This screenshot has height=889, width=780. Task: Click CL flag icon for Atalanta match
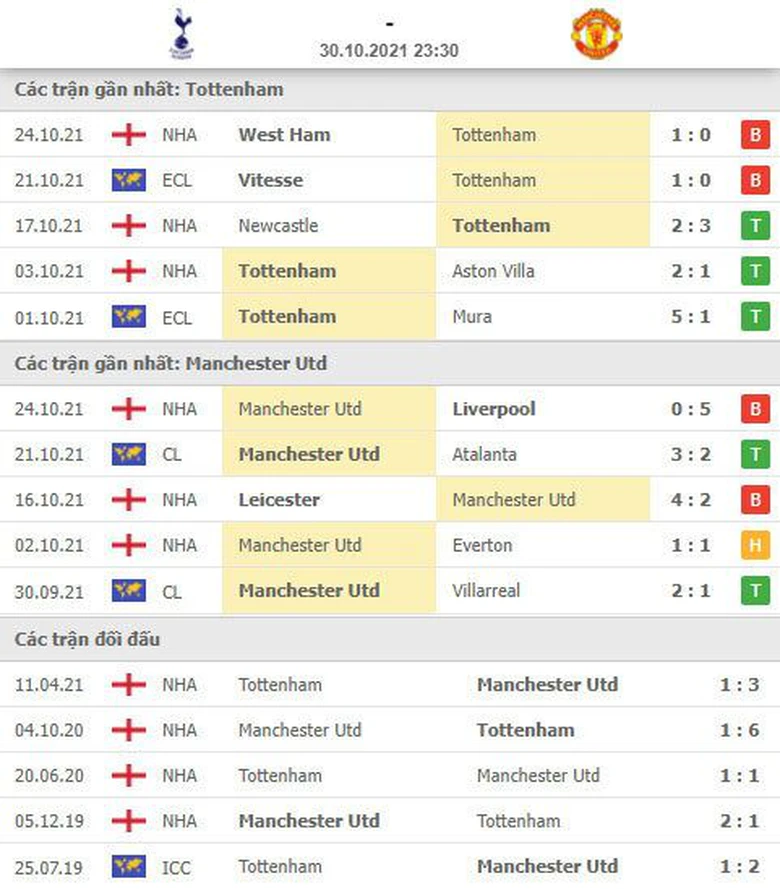click(x=129, y=455)
